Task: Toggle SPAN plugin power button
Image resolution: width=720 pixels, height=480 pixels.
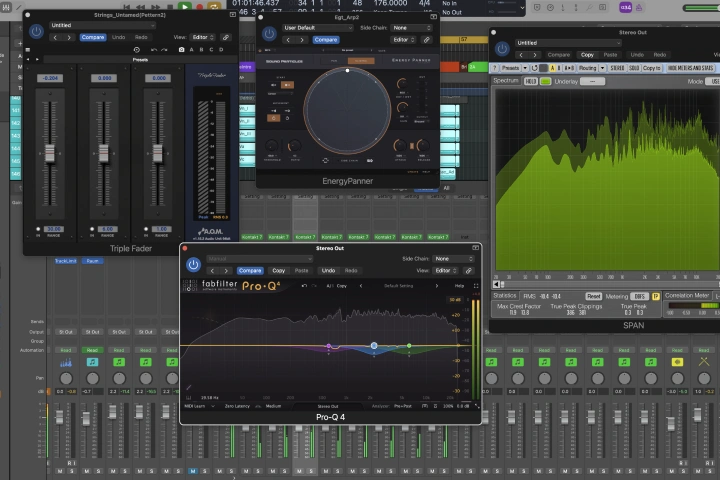Action: (502, 49)
